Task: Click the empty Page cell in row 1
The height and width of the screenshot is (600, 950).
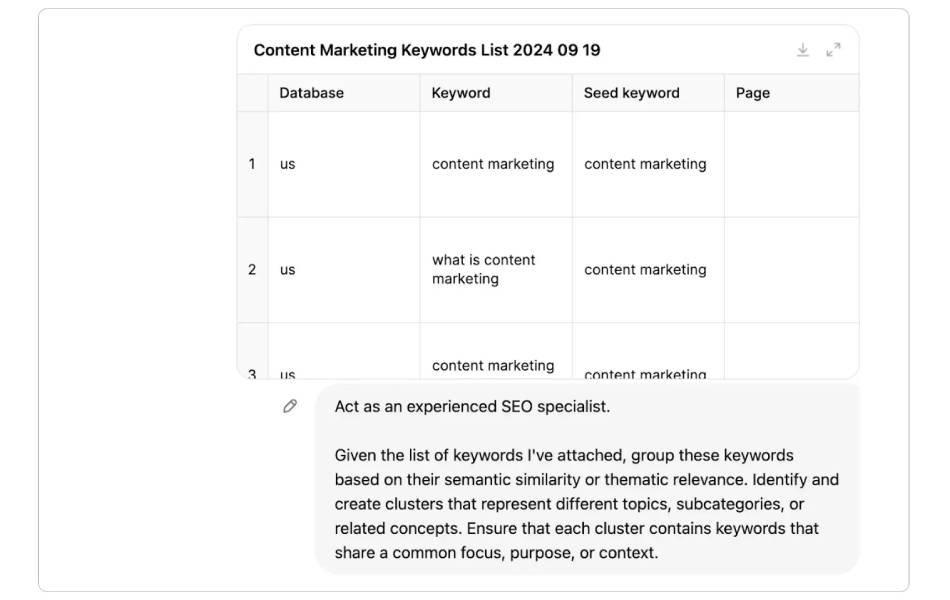Action: coord(791,164)
